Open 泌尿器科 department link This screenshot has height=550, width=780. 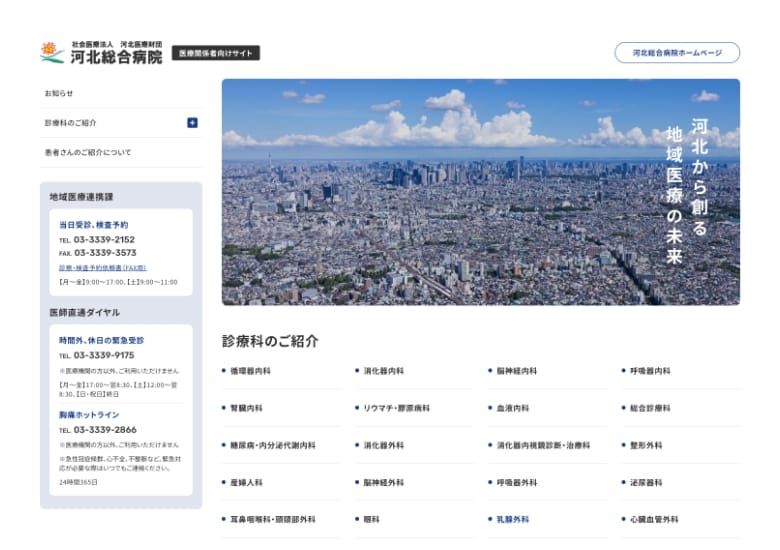[646, 482]
